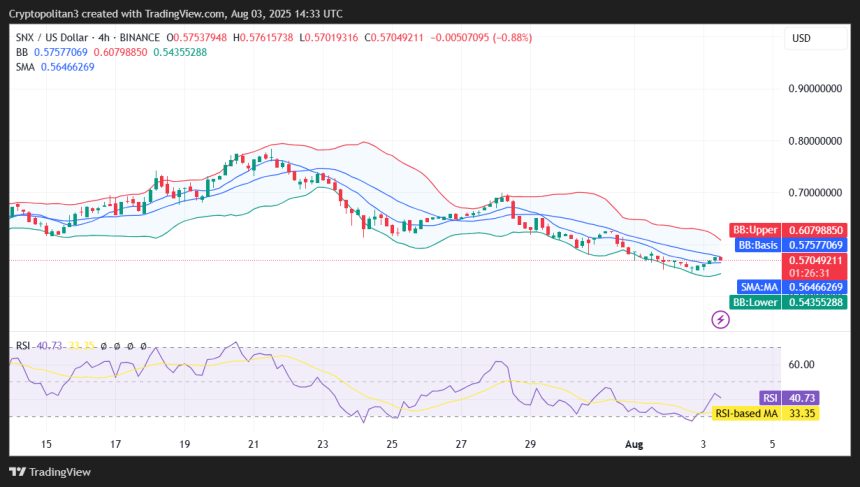Click the 23 date on time axis
This screenshot has width=860, height=487.
coord(322,444)
